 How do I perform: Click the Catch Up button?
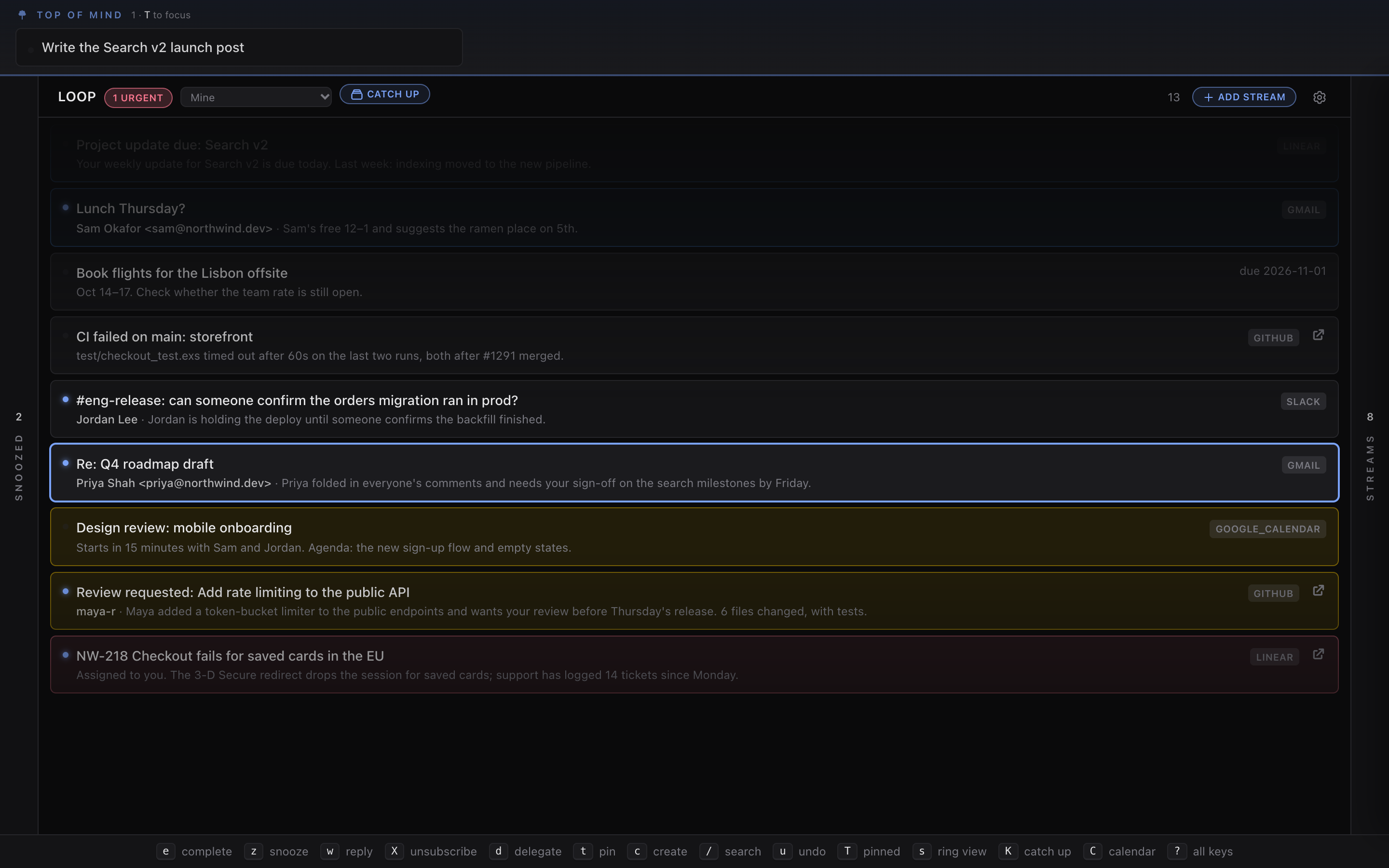pos(384,94)
